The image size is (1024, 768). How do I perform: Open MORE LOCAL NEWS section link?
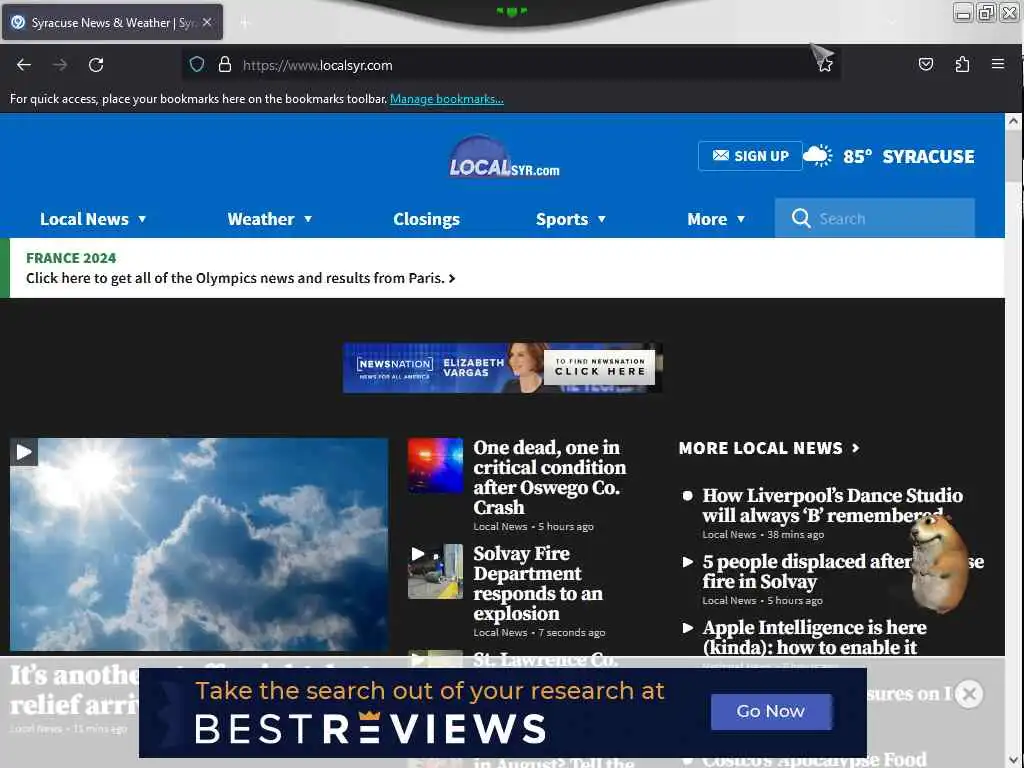(769, 448)
